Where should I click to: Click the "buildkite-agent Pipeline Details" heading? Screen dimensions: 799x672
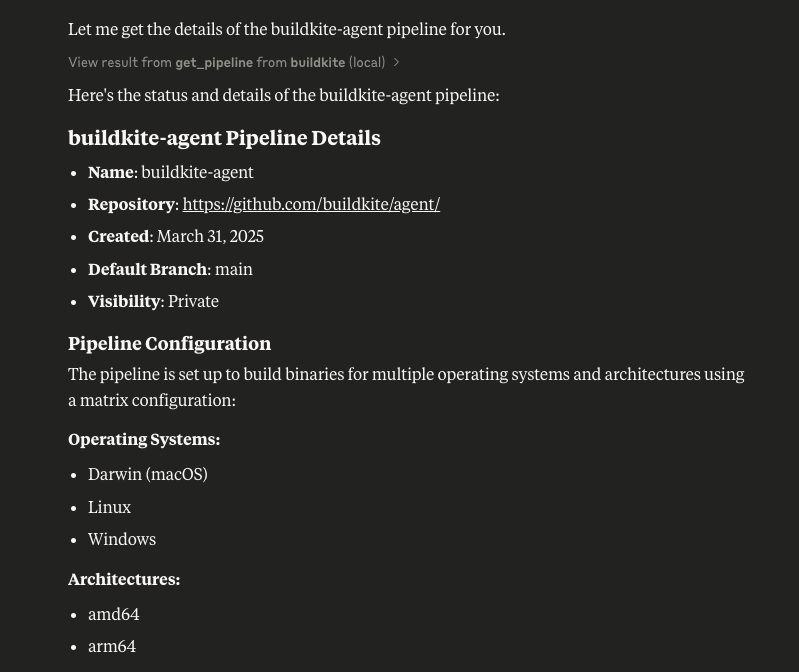224,138
